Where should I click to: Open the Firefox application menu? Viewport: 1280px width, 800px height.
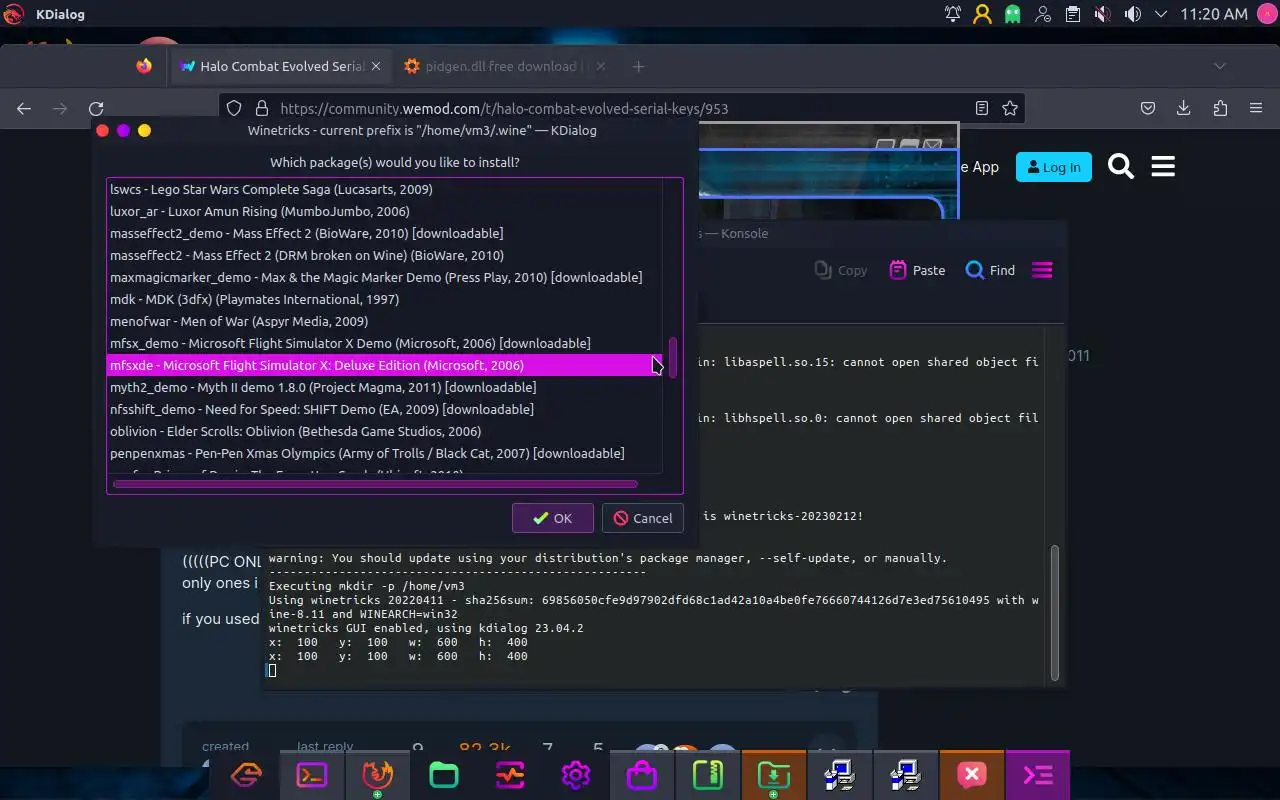(1255, 108)
